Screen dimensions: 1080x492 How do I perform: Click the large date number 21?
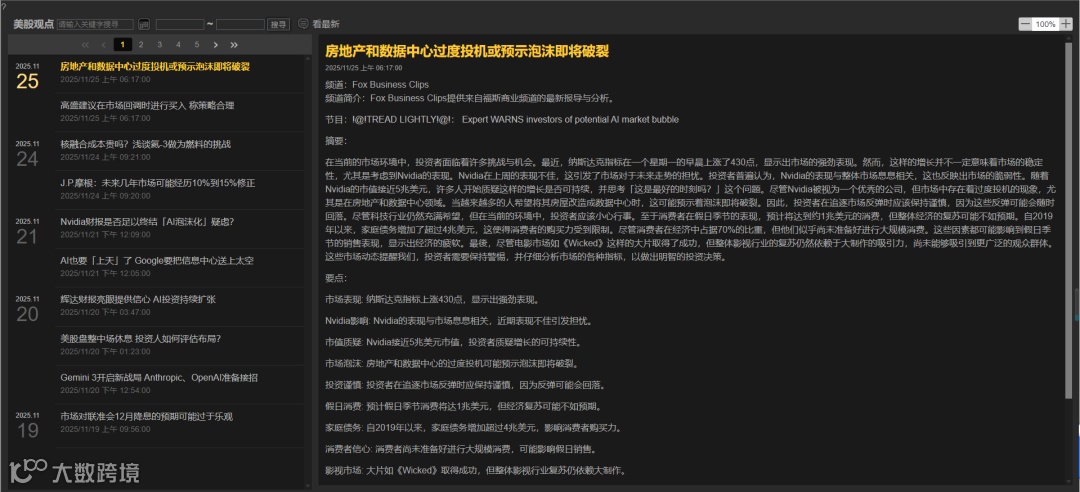[x=28, y=236]
